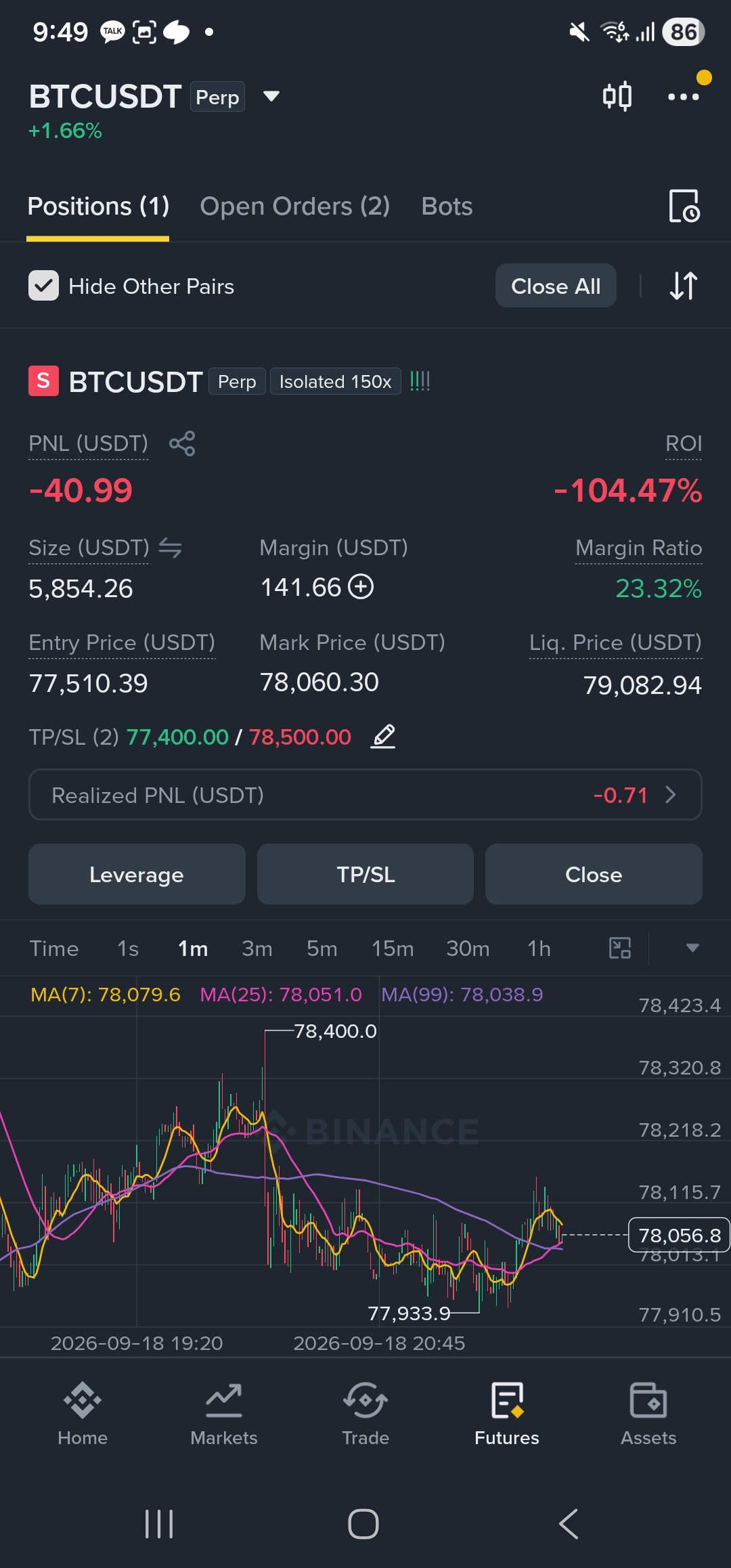
Task: Open the candlestick chart icon
Action: click(x=617, y=96)
